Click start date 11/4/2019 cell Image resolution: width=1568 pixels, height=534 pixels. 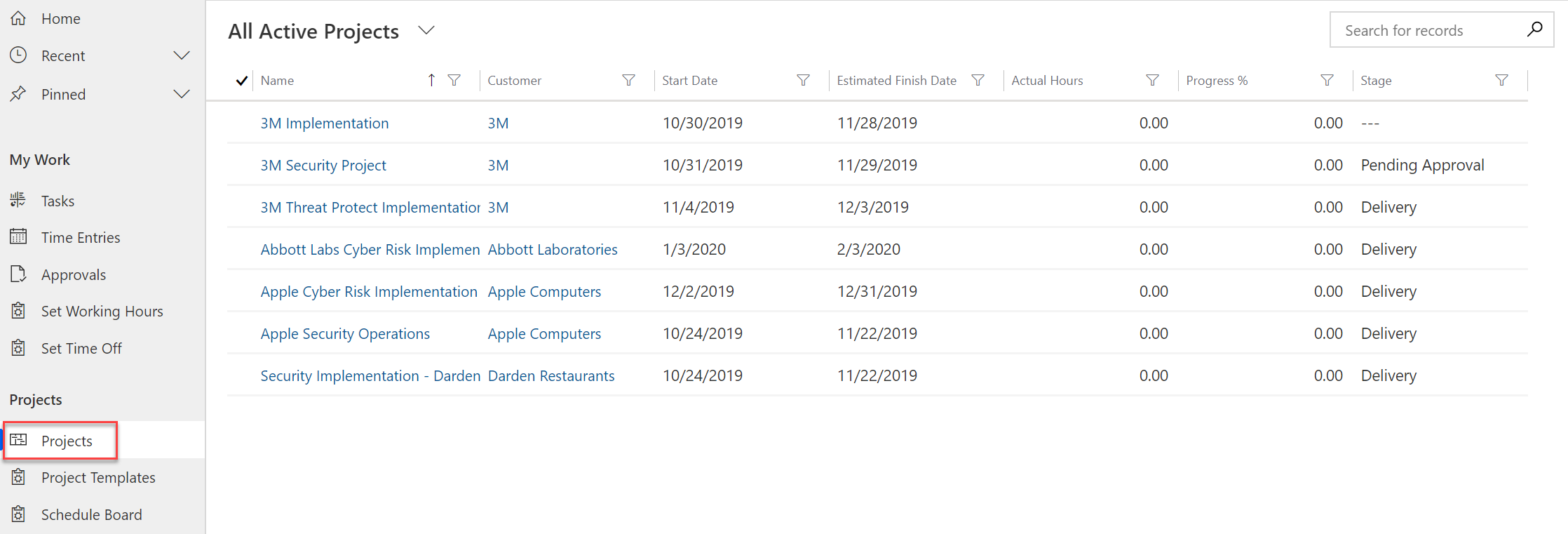pos(698,208)
